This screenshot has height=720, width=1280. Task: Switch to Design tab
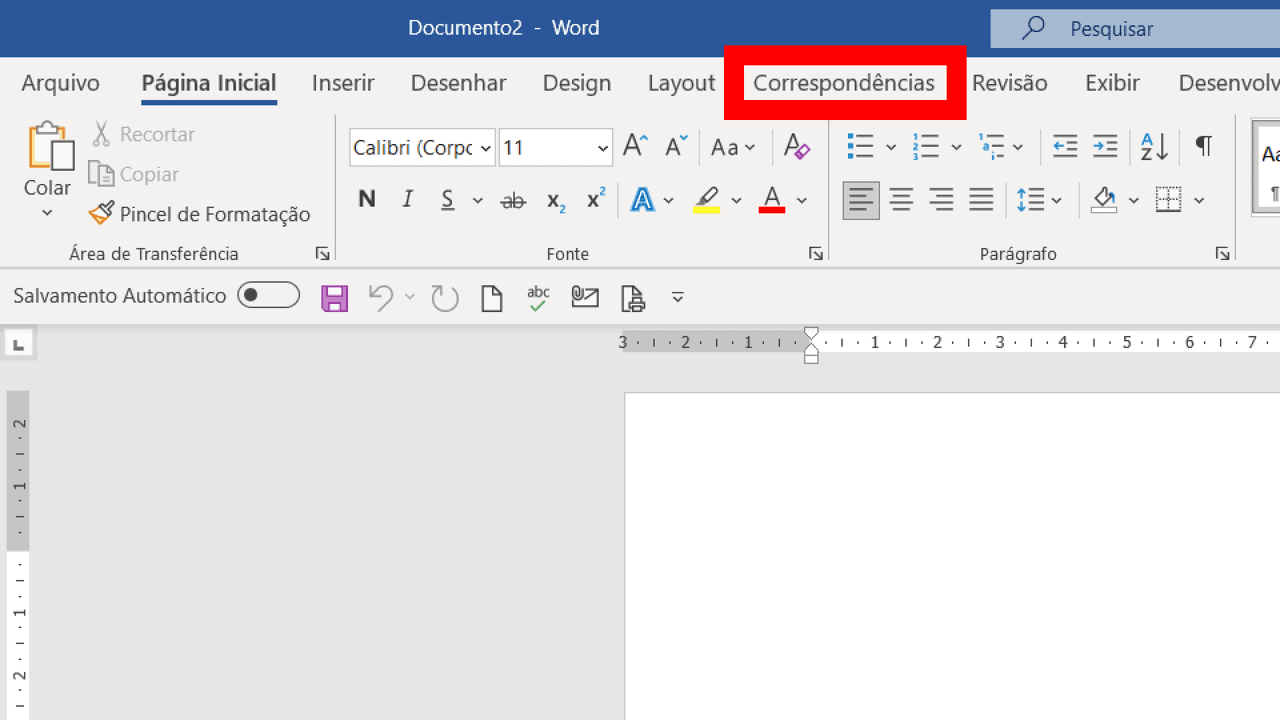point(577,83)
